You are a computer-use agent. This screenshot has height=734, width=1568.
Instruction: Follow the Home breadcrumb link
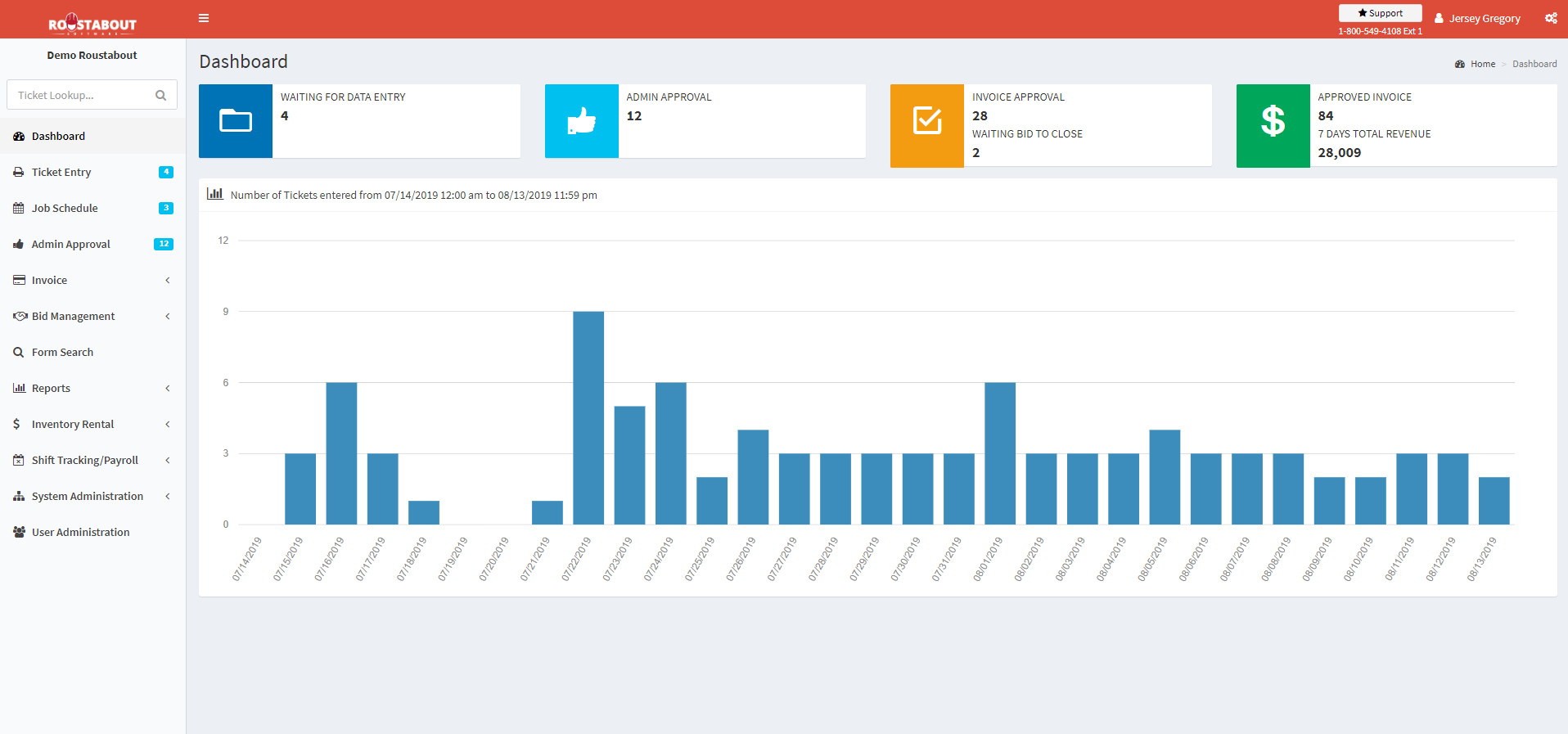coord(1482,64)
